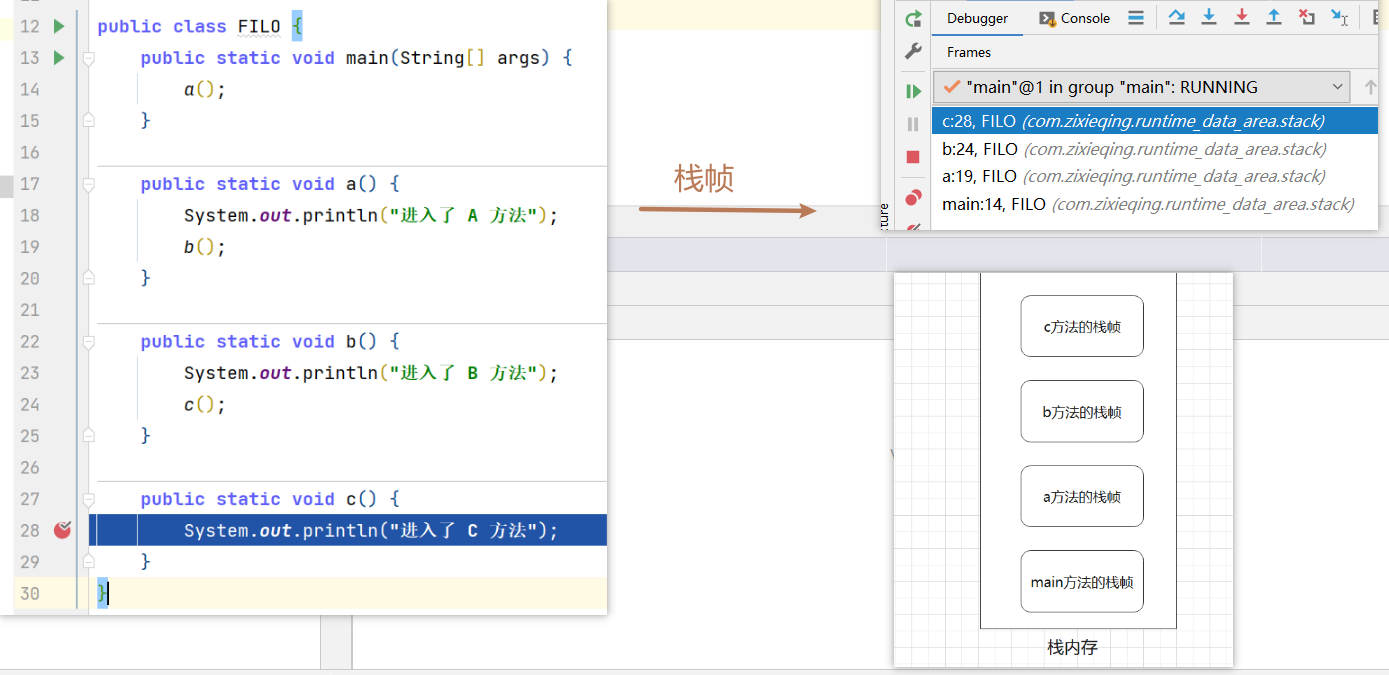Select the "b方法的栈帧" box in diagram
The height and width of the screenshot is (675, 1389).
[x=1082, y=411]
